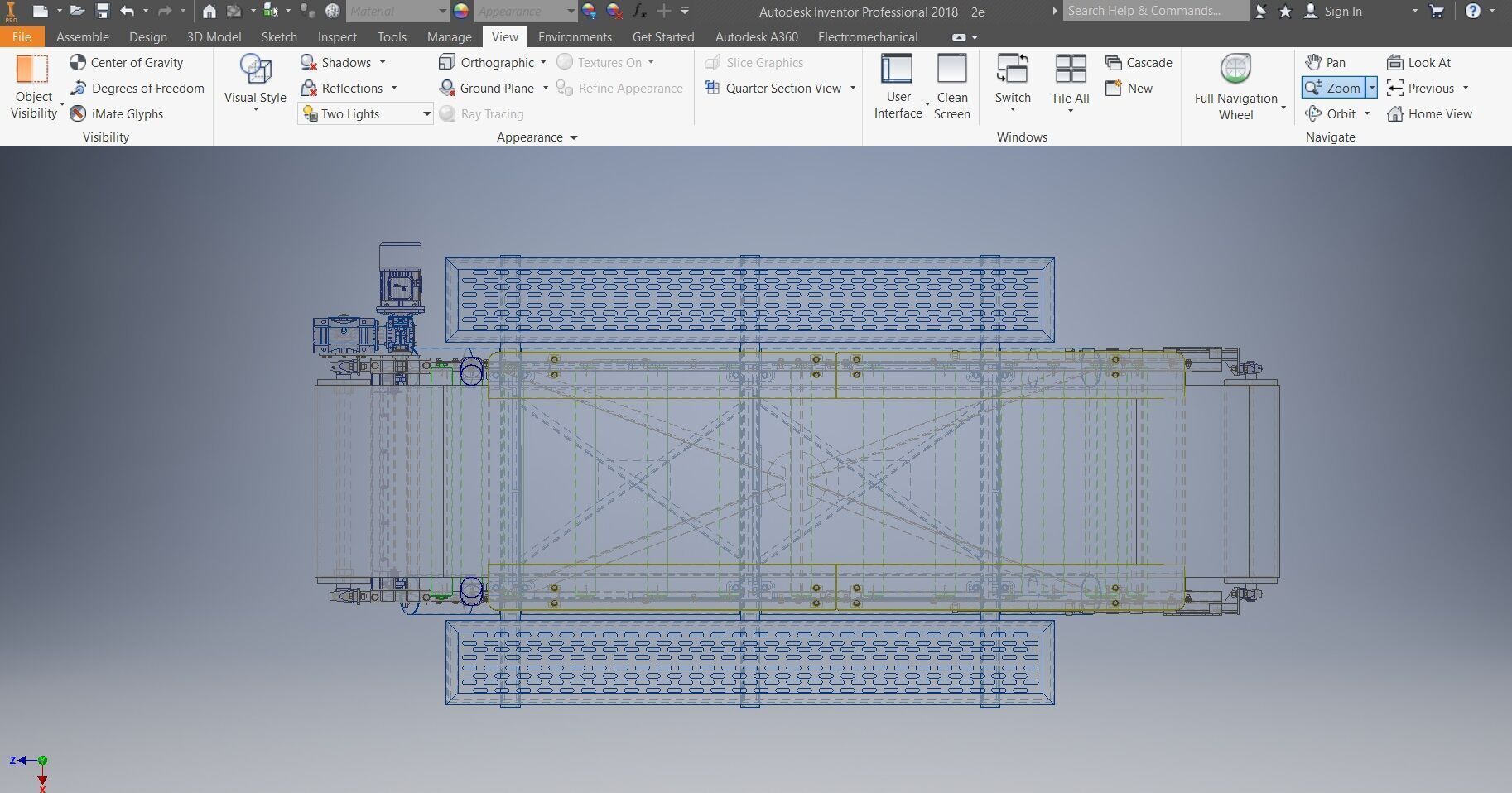Click the Select priority filter icon

coord(271,11)
